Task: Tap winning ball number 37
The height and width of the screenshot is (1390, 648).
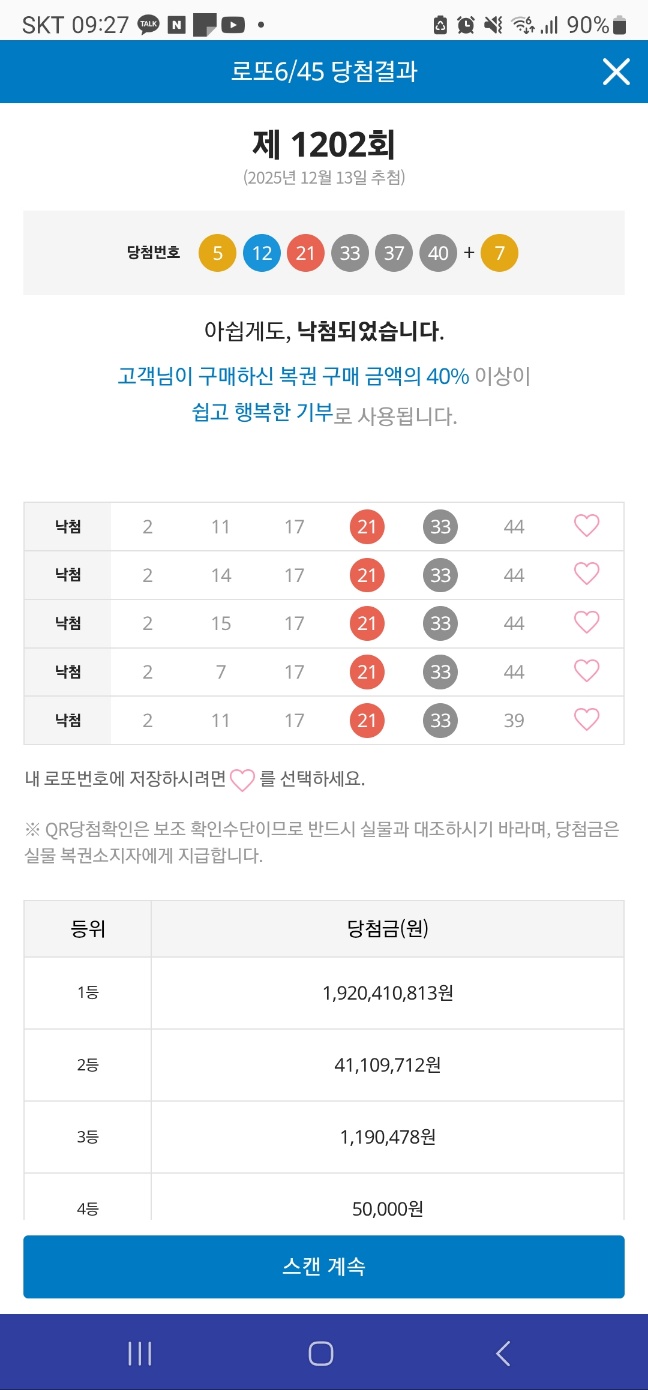Action: [394, 253]
